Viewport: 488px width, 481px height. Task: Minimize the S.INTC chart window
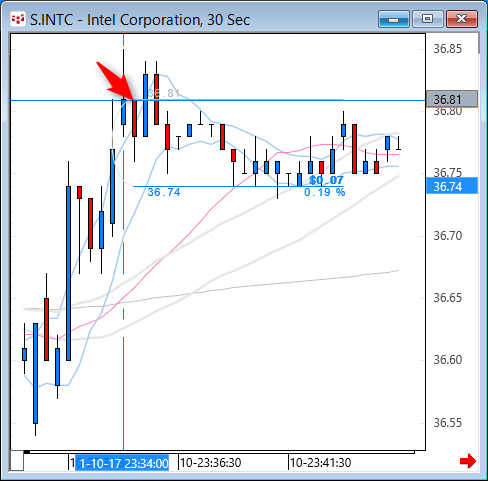point(394,19)
